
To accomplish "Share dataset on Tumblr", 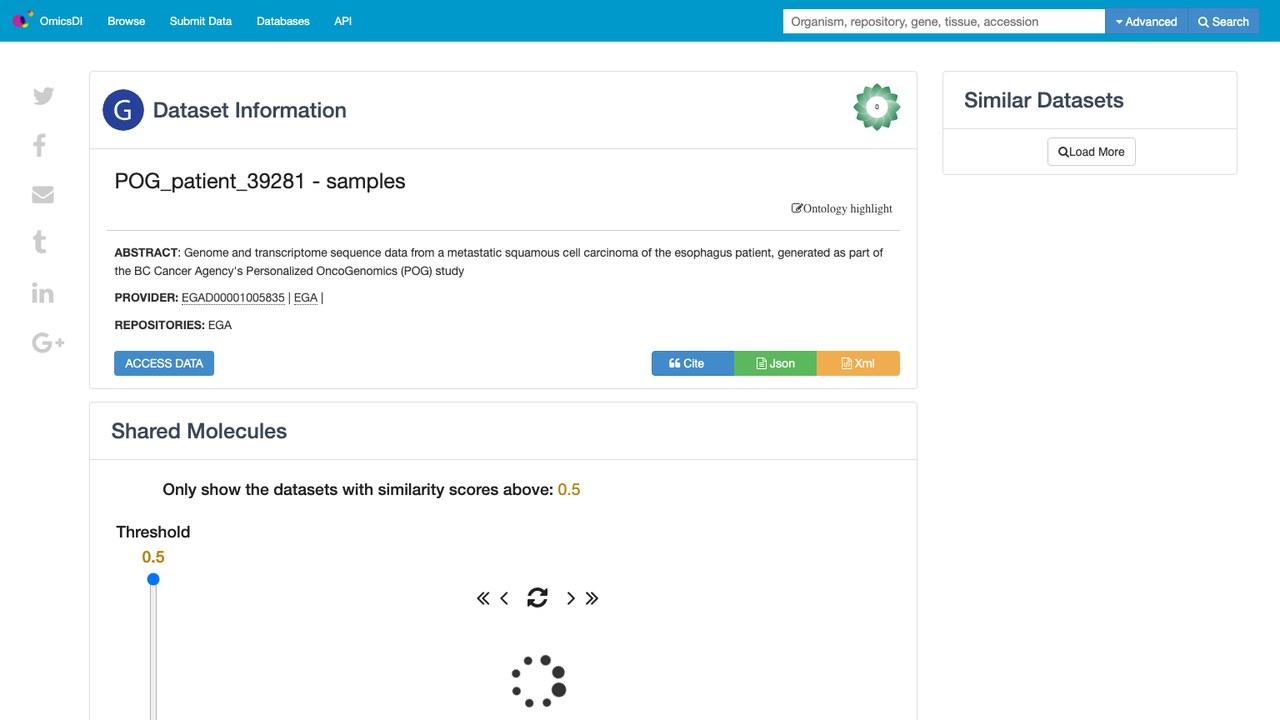I will tap(40, 242).
